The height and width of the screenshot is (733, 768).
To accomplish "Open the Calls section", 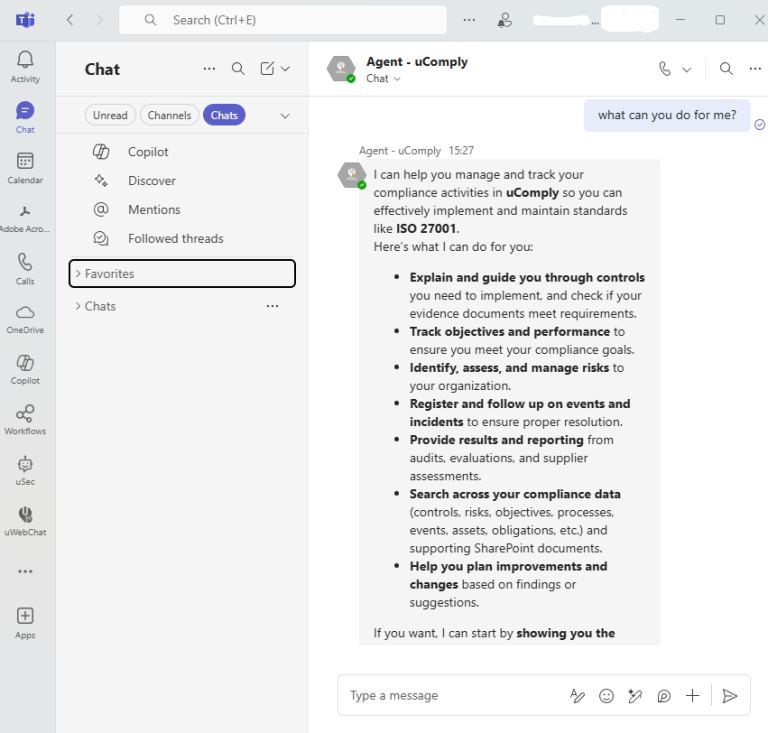I will 25,268.
